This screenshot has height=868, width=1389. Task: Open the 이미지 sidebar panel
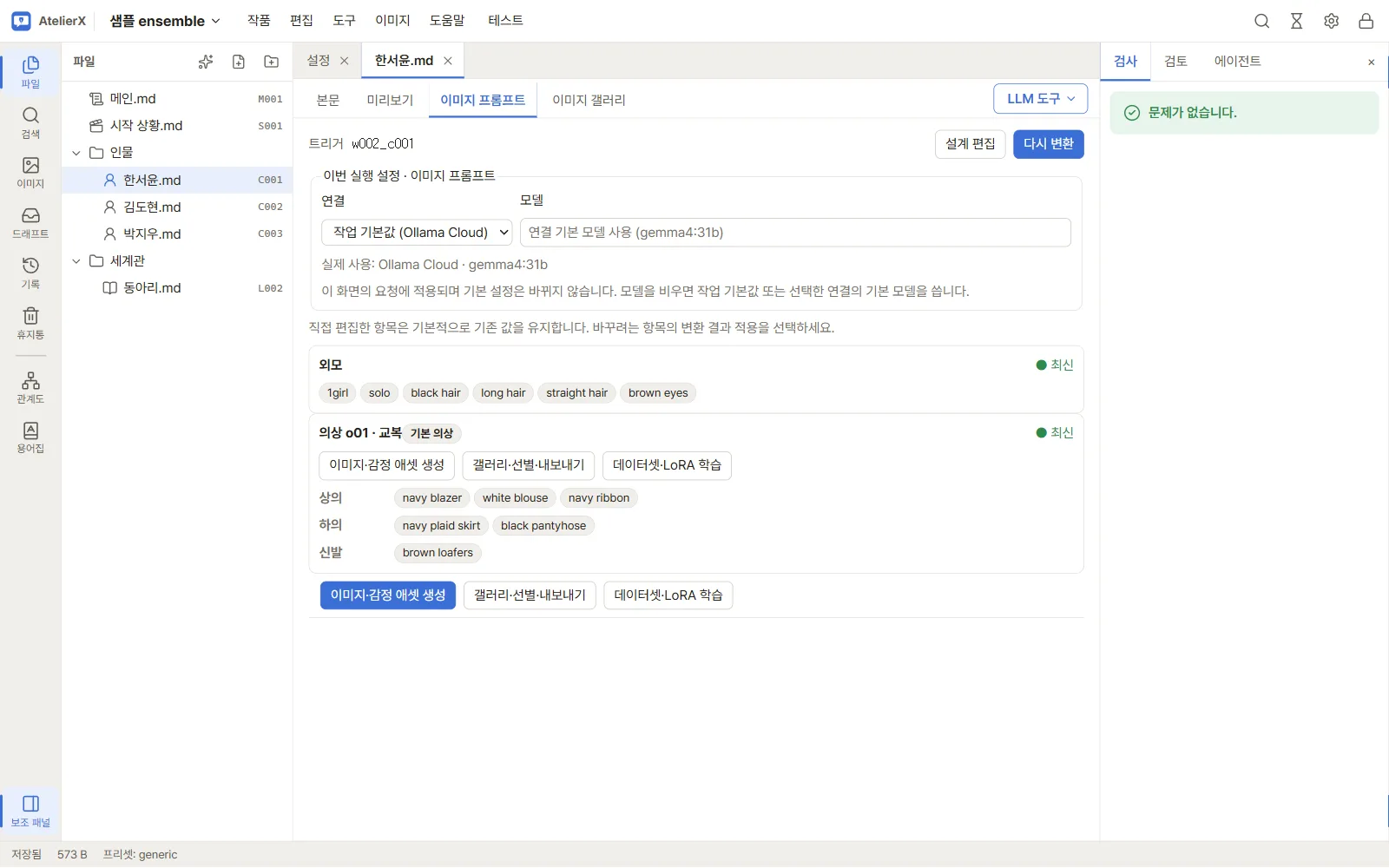coord(30,173)
